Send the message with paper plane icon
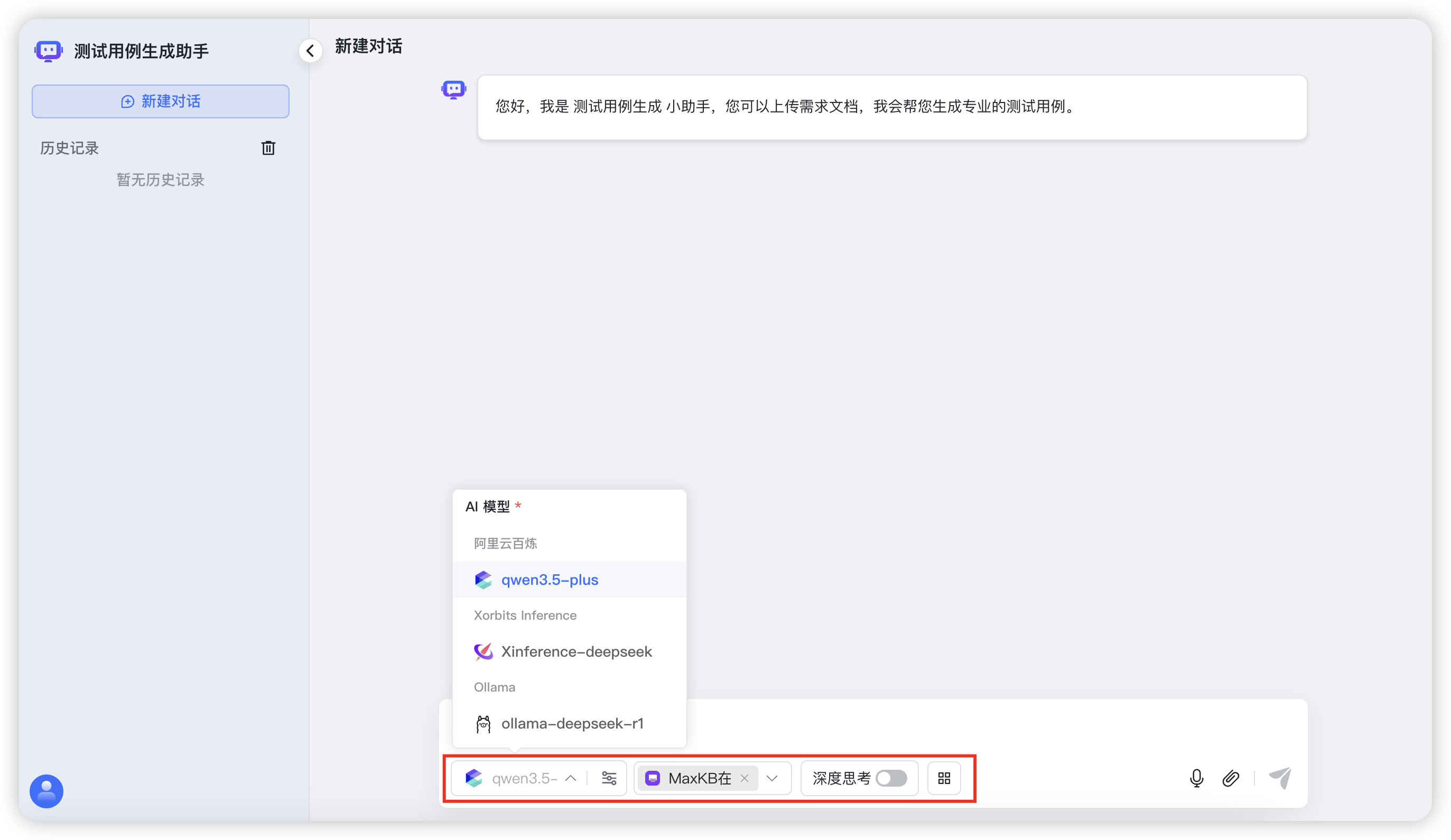 click(x=1280, y=778)
